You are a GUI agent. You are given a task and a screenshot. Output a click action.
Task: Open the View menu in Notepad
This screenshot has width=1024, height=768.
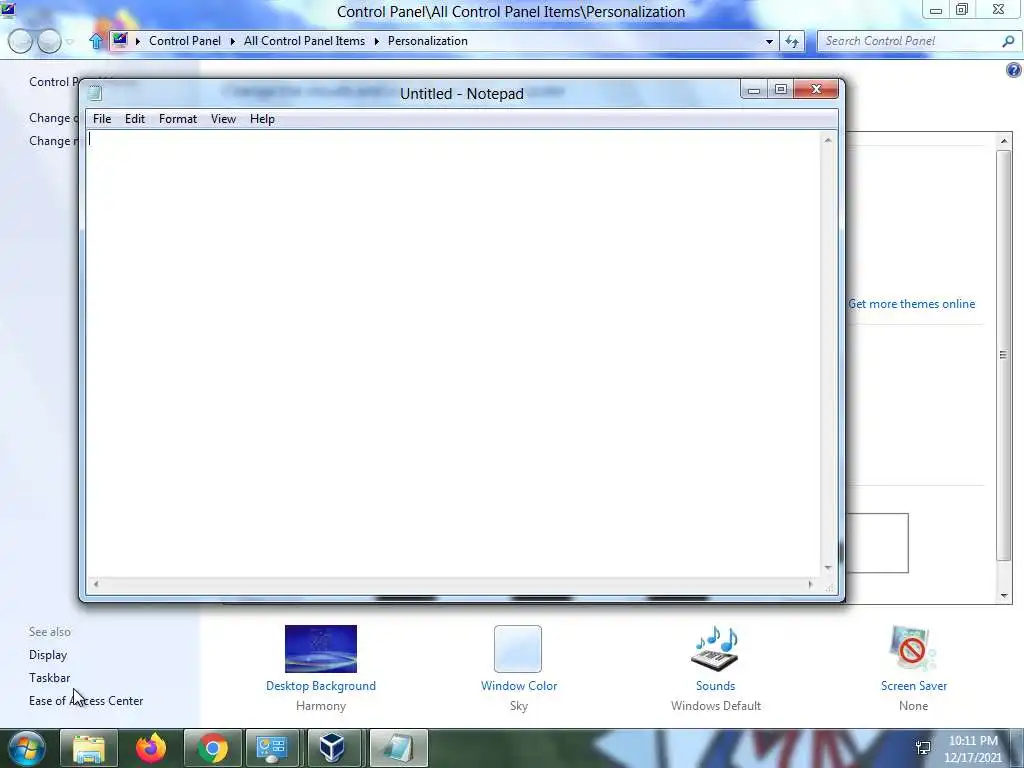(223, 119)
